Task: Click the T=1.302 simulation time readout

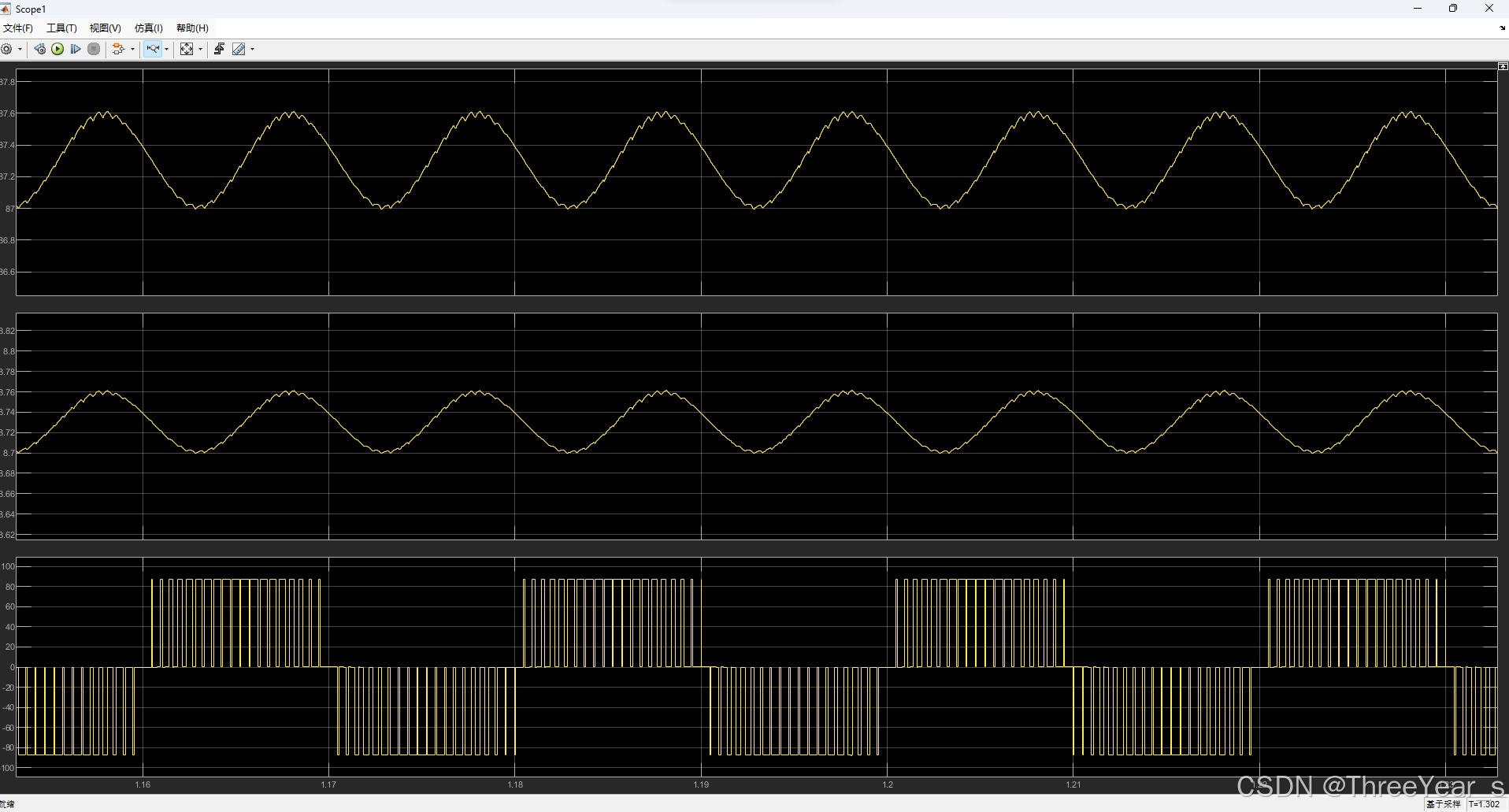Action: coord(1484,804)
